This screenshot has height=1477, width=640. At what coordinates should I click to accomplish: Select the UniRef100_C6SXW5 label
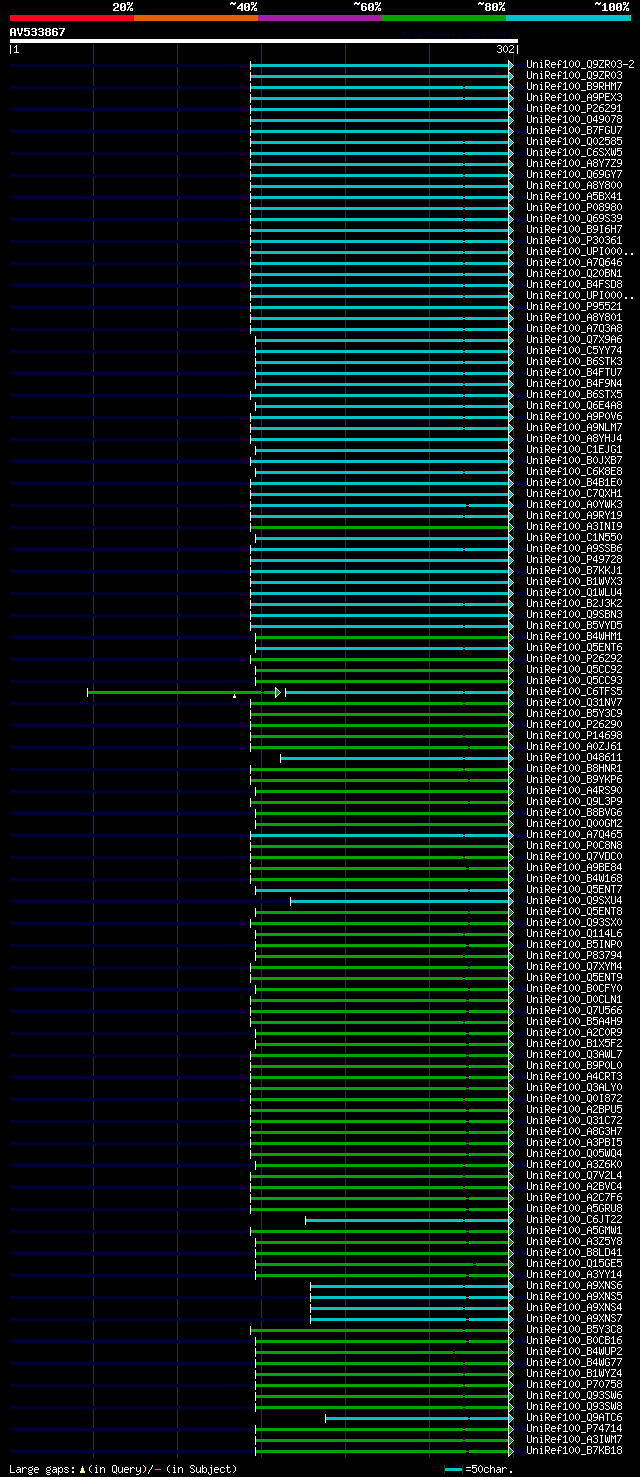pyautogui.click(x=574, y=152)
